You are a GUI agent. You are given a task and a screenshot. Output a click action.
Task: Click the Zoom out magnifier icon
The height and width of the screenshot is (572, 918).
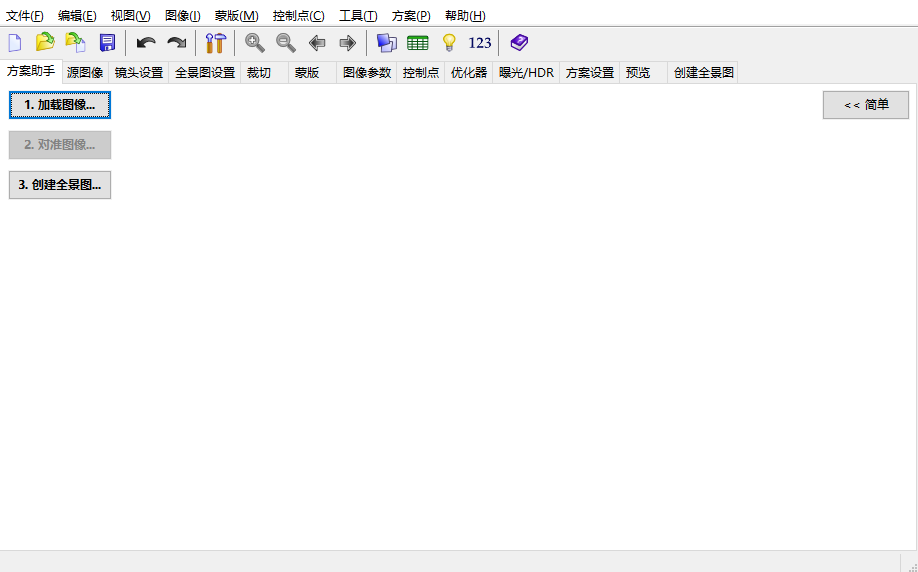(286, 42)
